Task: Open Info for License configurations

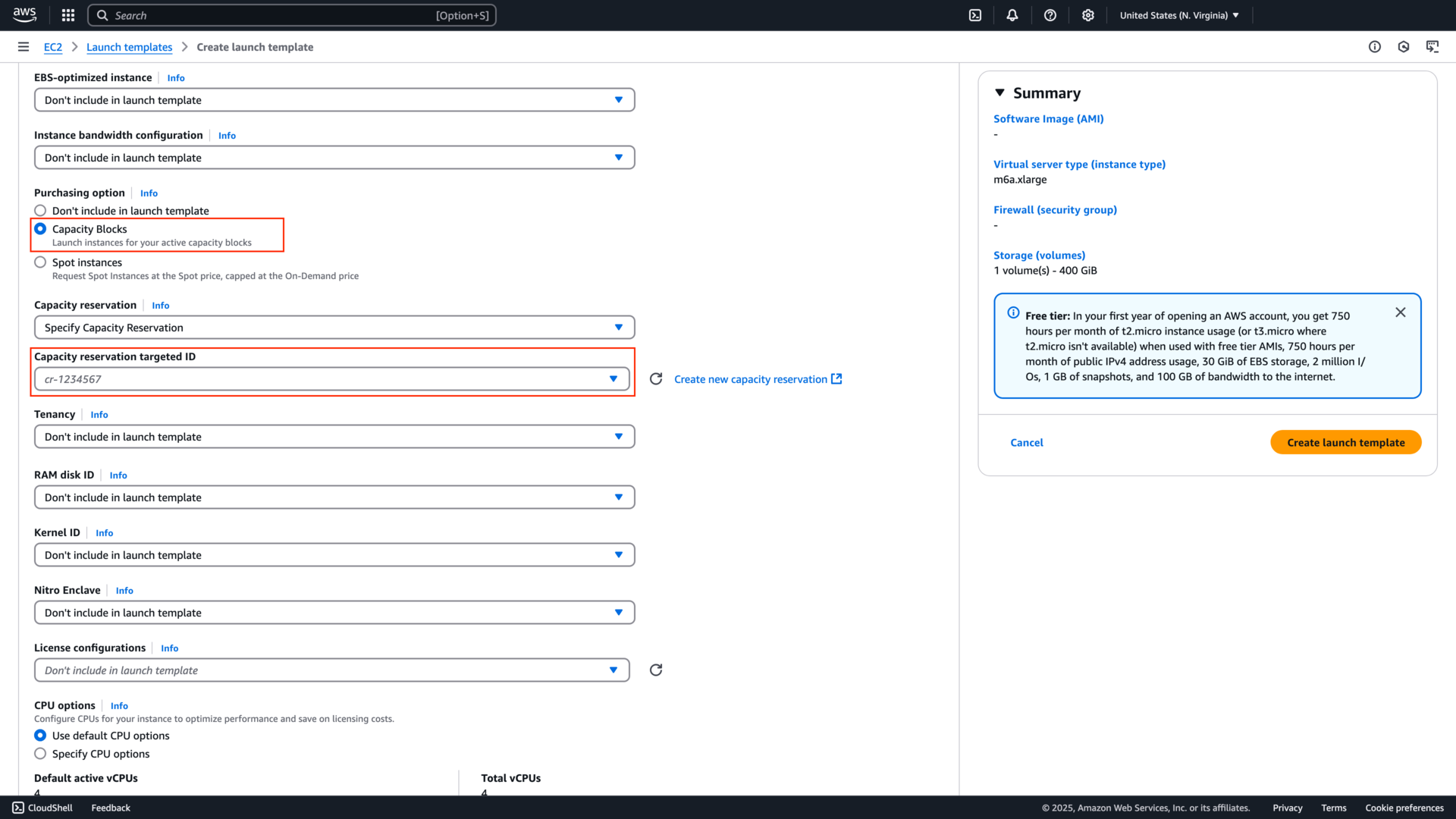Action: pos(170,648)
